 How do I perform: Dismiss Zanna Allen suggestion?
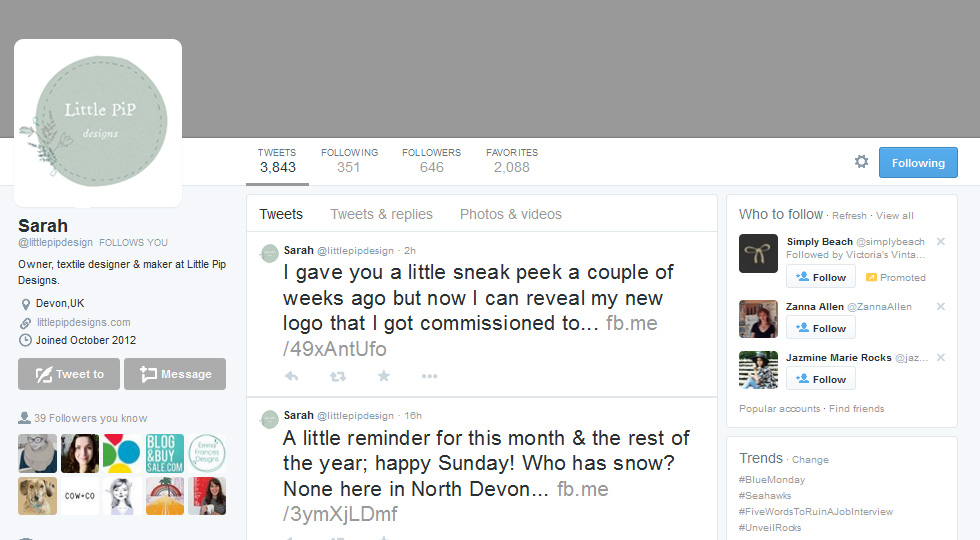941,307
